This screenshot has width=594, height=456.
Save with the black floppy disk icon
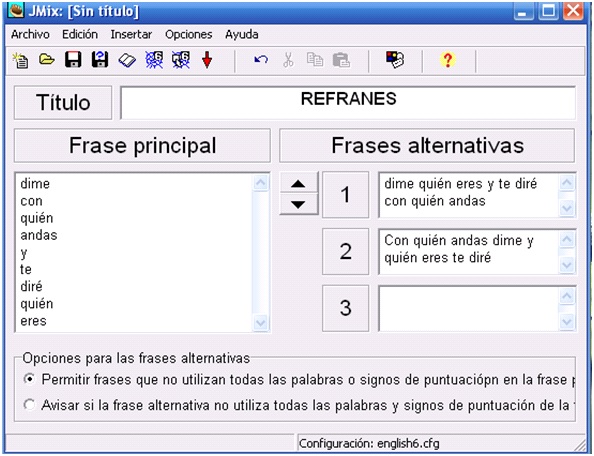pos(73,60)
